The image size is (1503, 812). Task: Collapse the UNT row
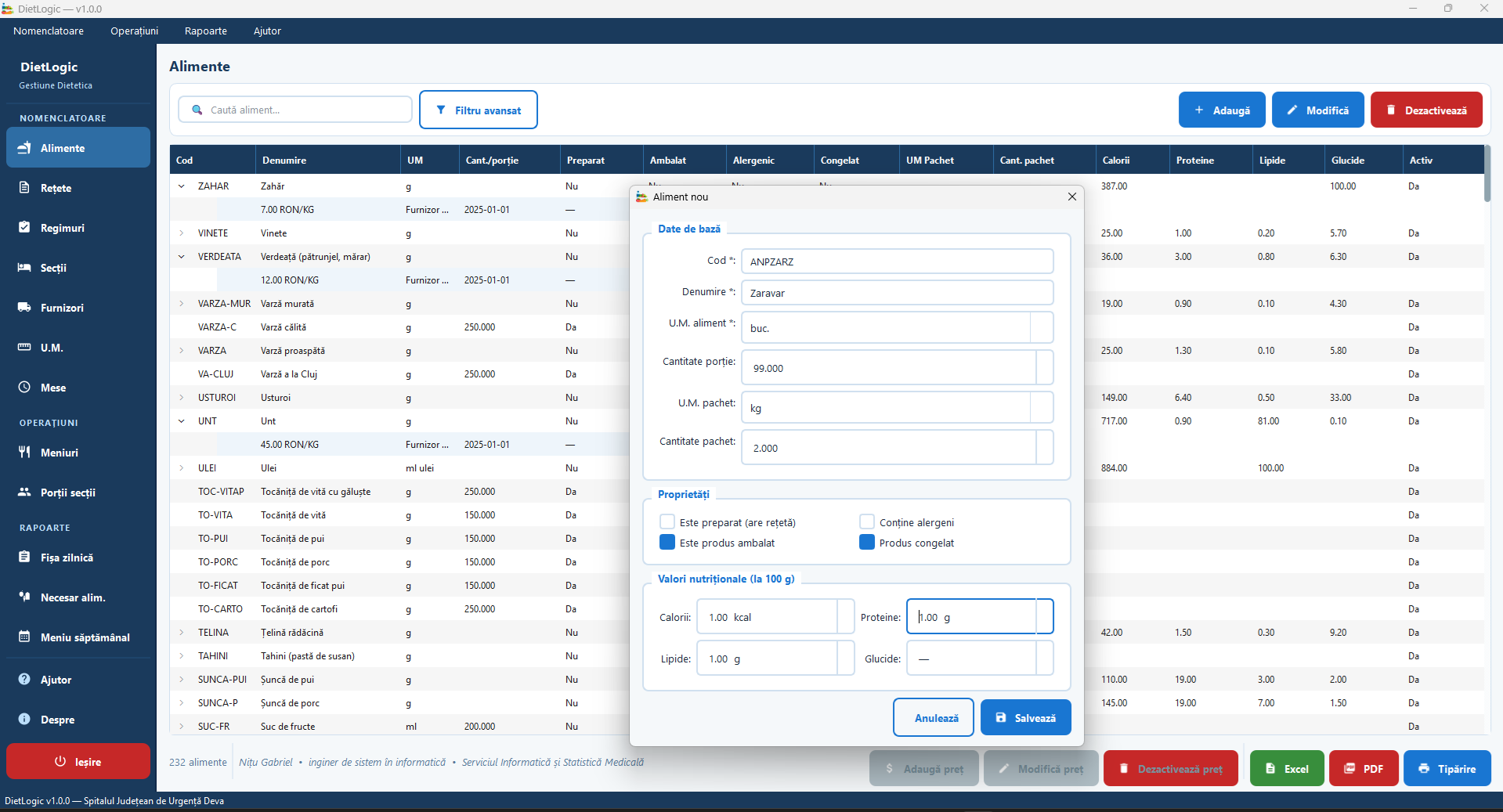click(x=182, y=421)
